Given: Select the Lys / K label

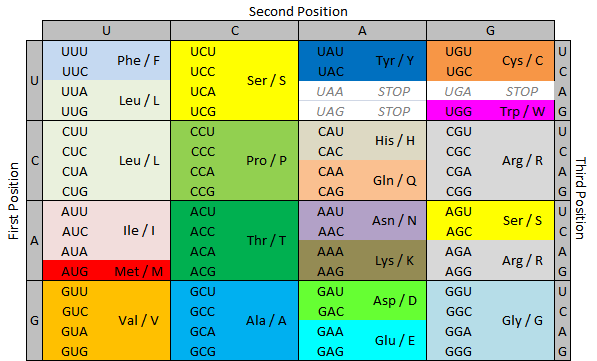Looking at the screenshot, I should 394,260.
